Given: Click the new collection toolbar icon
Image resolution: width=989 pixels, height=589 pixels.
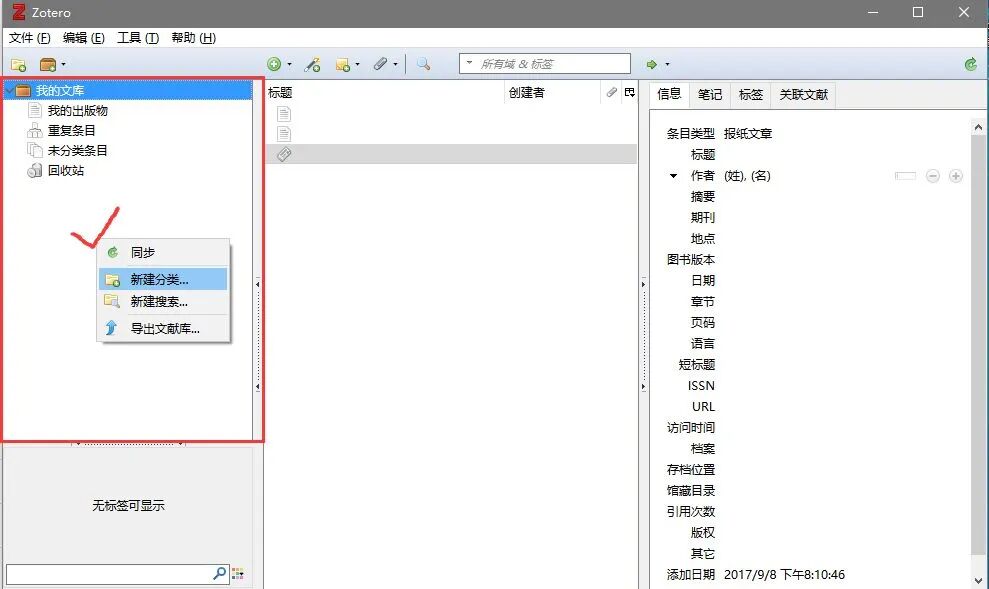Looking at the screenshot, I should point(18,64).
